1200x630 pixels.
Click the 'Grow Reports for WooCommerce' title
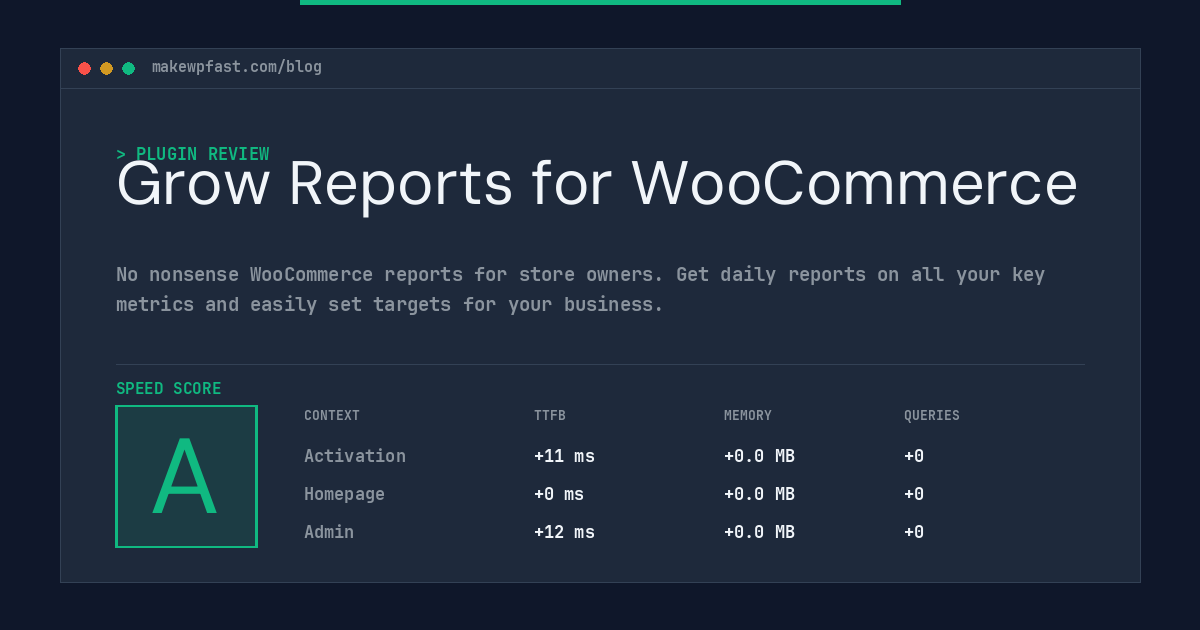tap(597, 185)
